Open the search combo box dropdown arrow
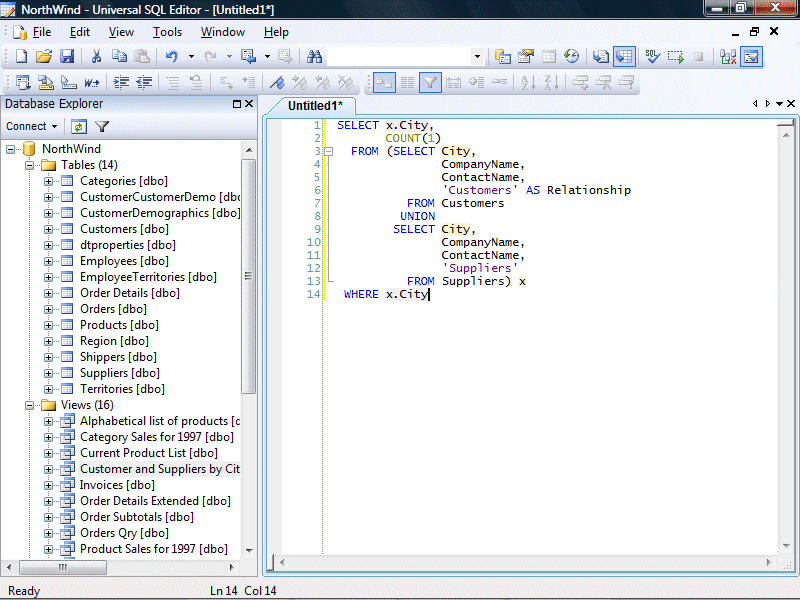The width and height of the screenshot is (800, 600). tap(477, 57)
